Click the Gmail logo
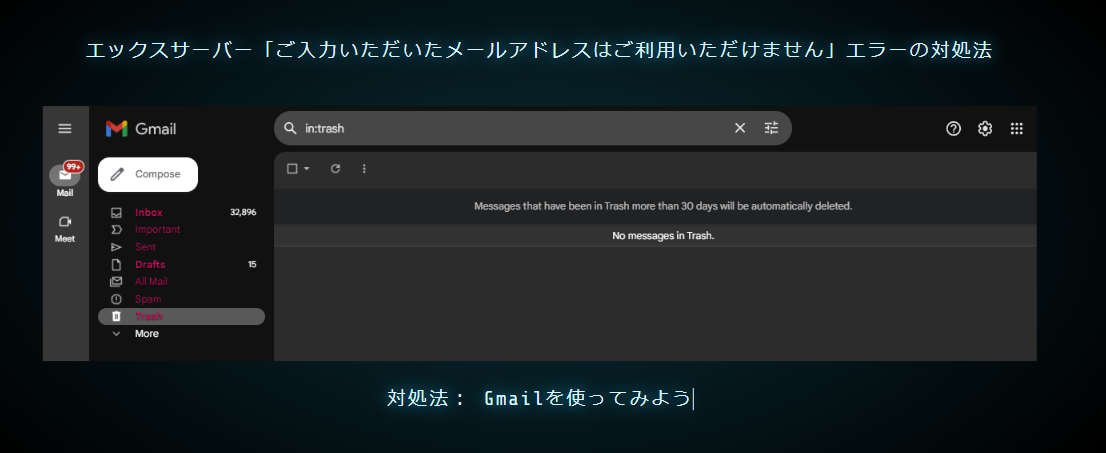 point(141,128)
